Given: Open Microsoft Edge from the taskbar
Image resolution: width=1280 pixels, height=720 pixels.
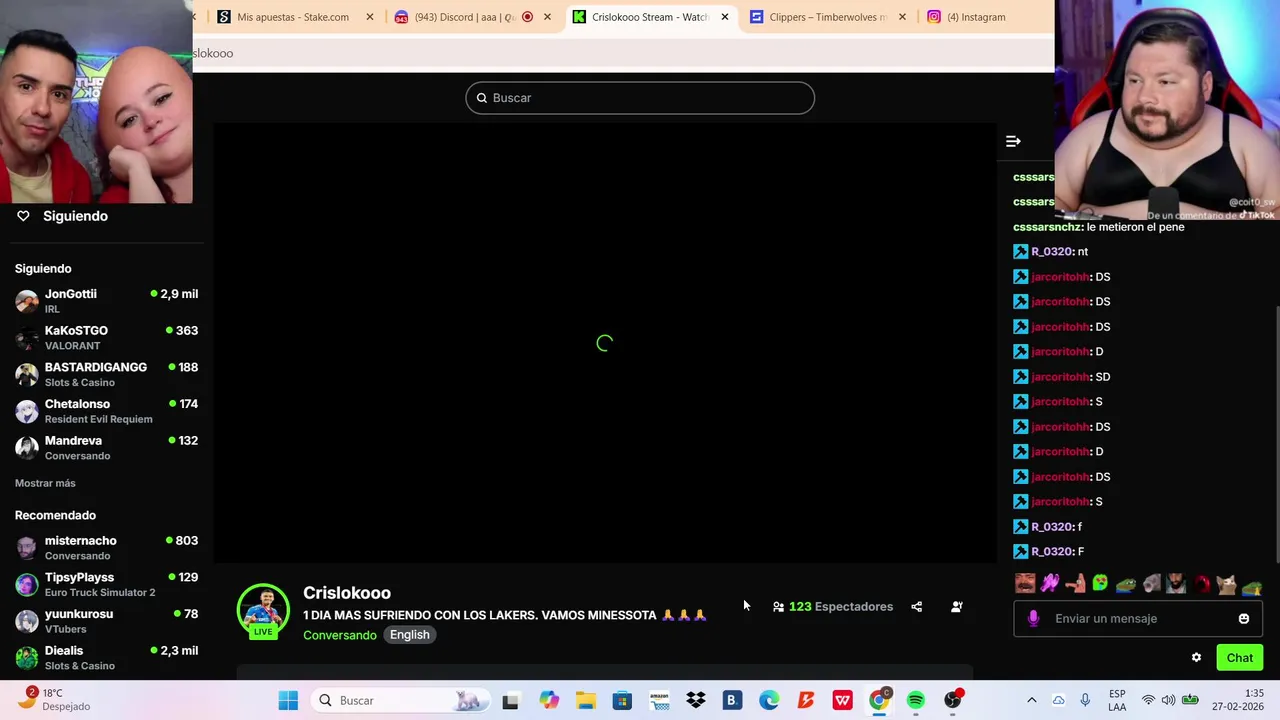Looking at the screenshot, I should (x=769, y=700).
